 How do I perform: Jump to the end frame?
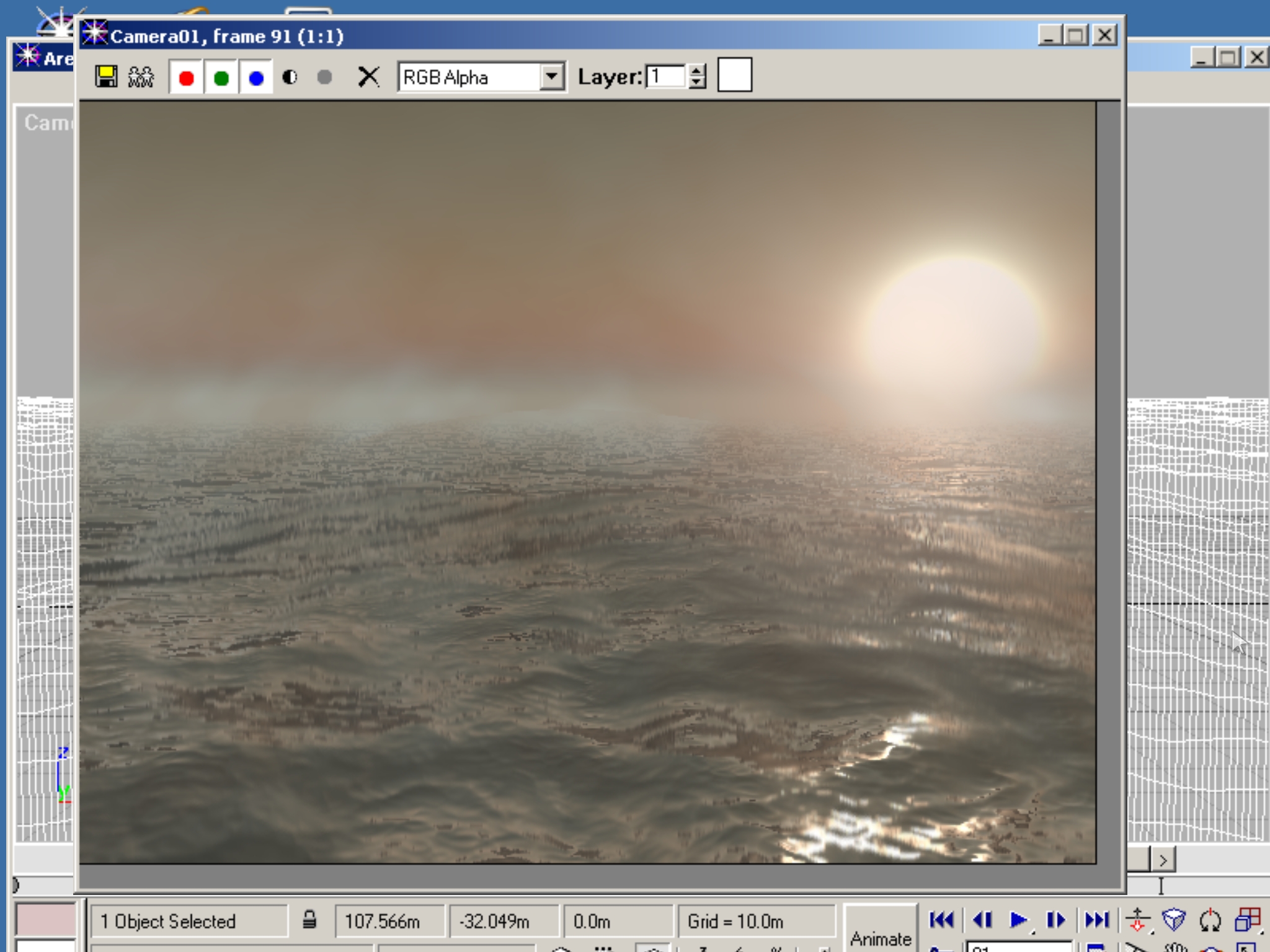[x=1096, y=920]
